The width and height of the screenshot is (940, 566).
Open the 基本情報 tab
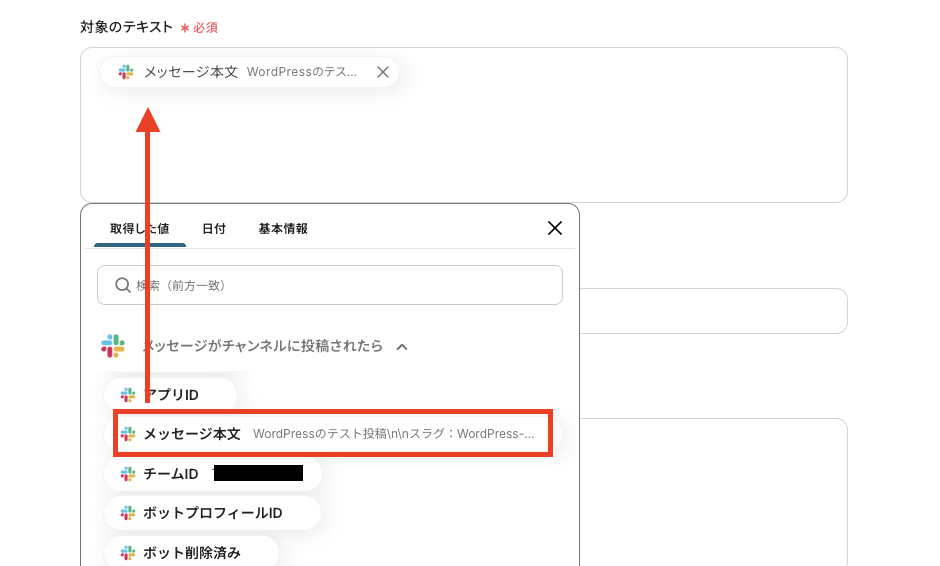(283, 228)
